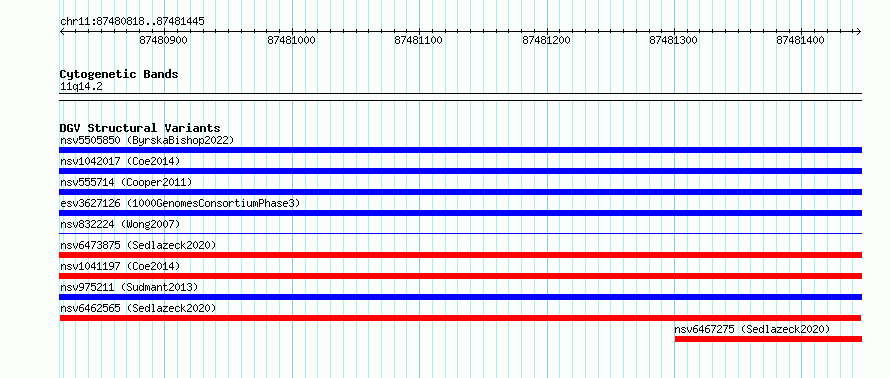This screenshot has height=378, width=890.
Task: Select the blue bar under esv3627126
Action: click(461, 213)
